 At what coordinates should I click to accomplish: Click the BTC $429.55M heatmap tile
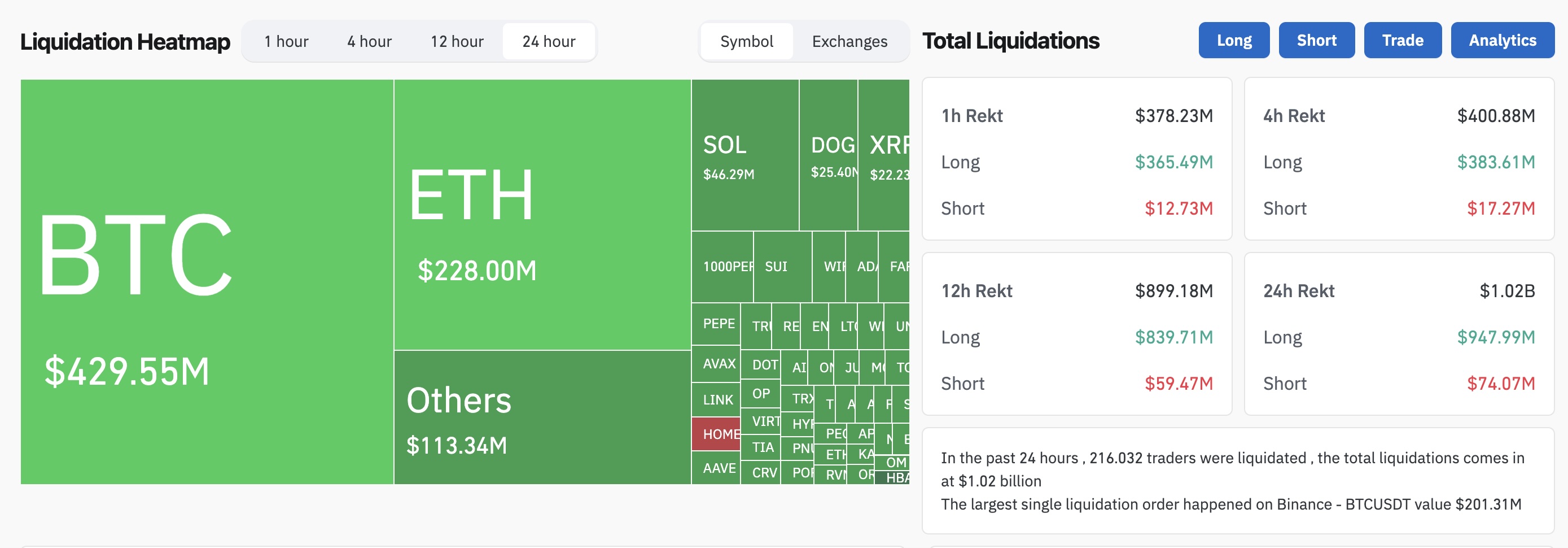tap(207, 281)
